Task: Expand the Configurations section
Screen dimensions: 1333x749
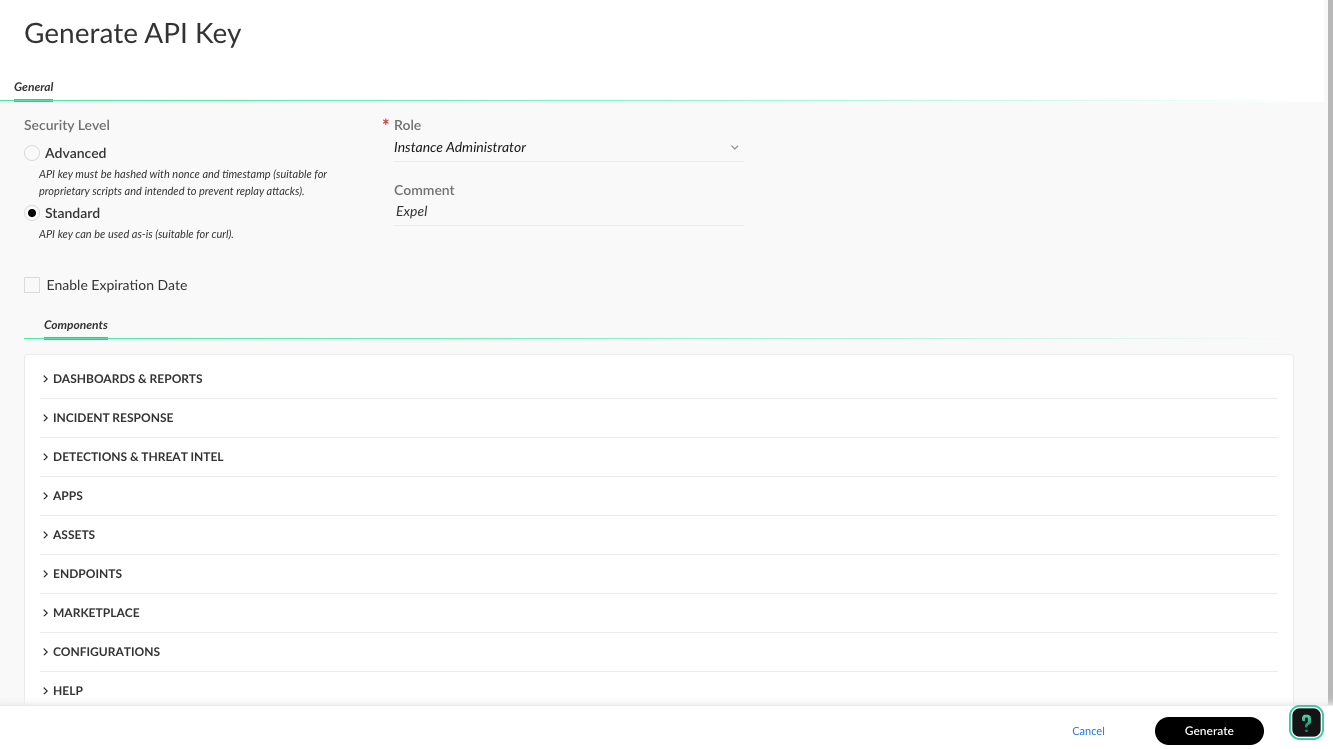Action: tap(660, 652)
